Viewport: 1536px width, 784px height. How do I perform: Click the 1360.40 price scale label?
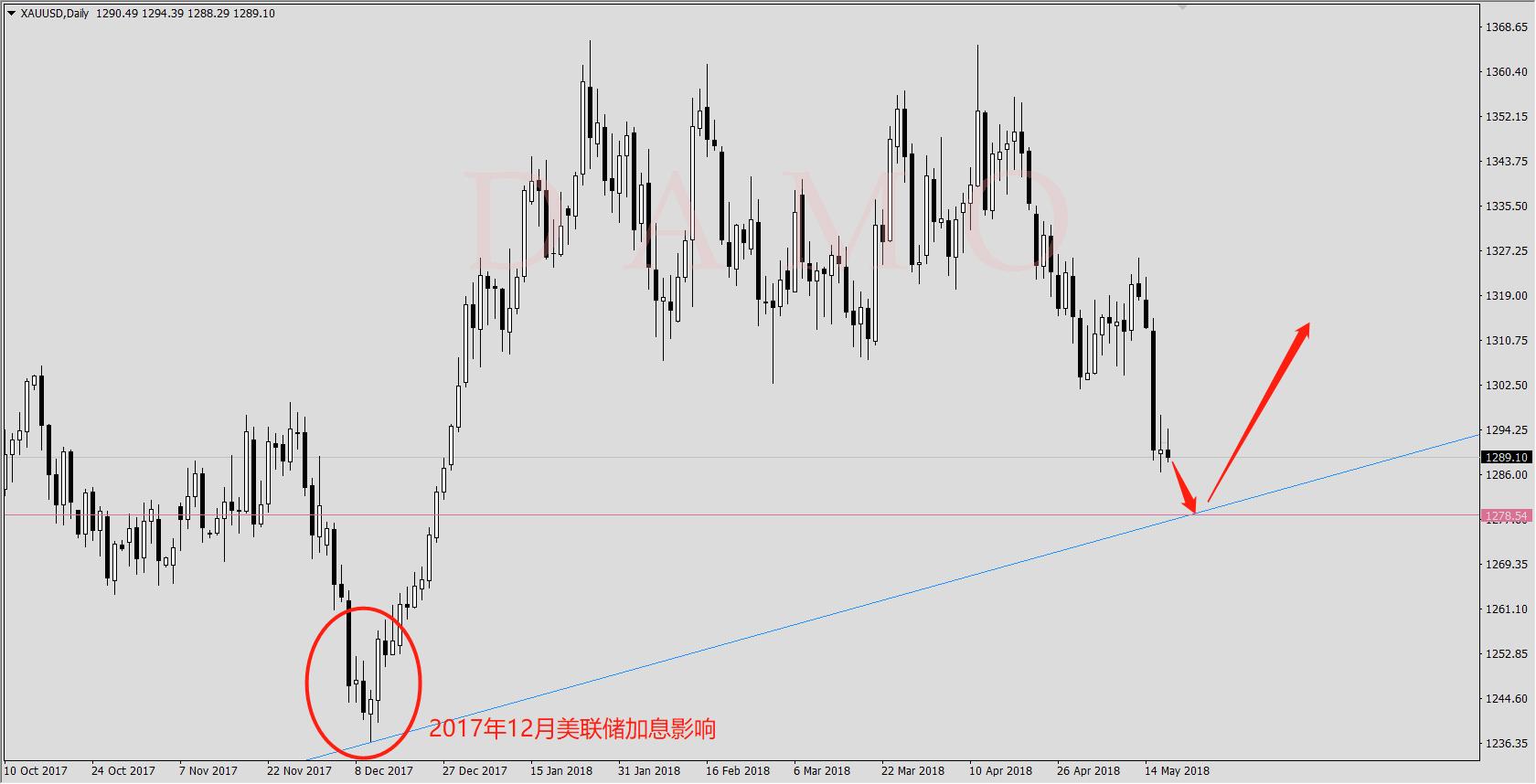1507,72
